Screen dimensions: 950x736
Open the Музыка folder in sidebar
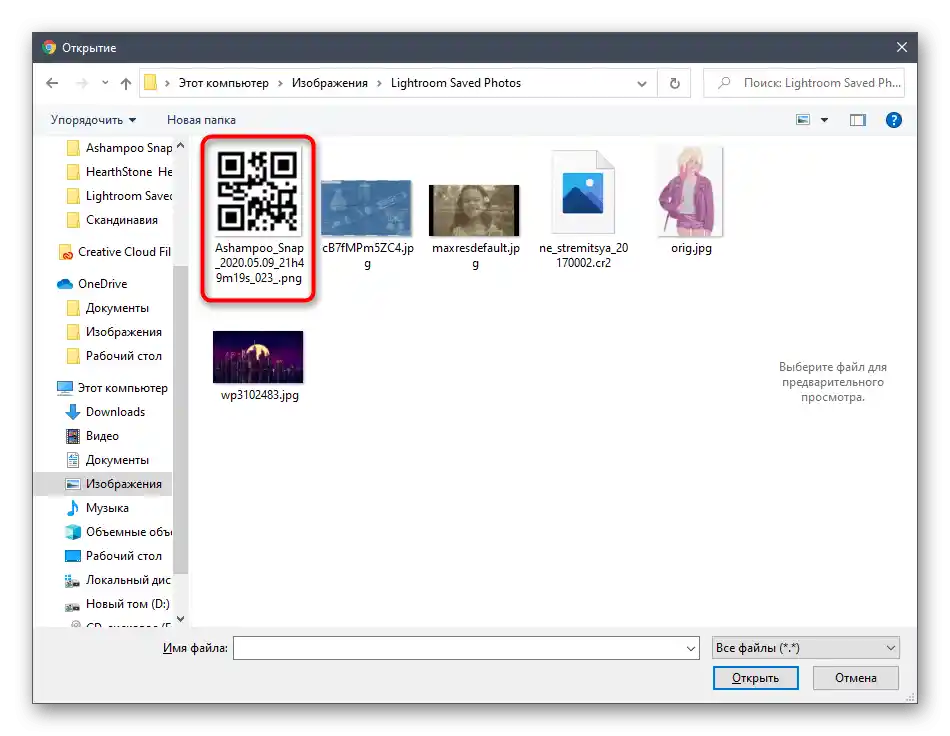107,508
